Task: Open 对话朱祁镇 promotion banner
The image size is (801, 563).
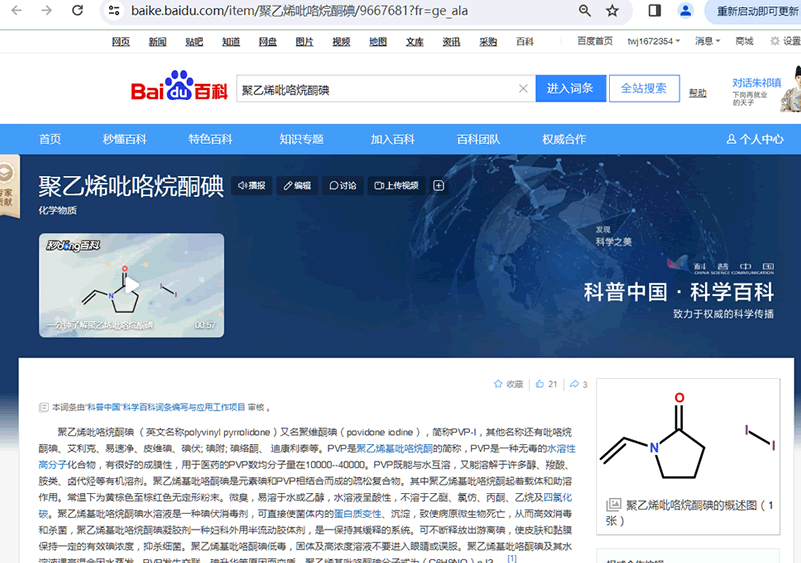Action: (766, 90)
